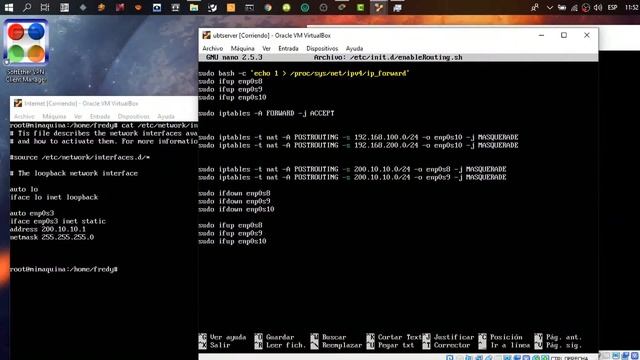Screen dimensions: 640x360
Task: Click the POSTROUTING line with 192.168.200.0/24
Action: 358,145
